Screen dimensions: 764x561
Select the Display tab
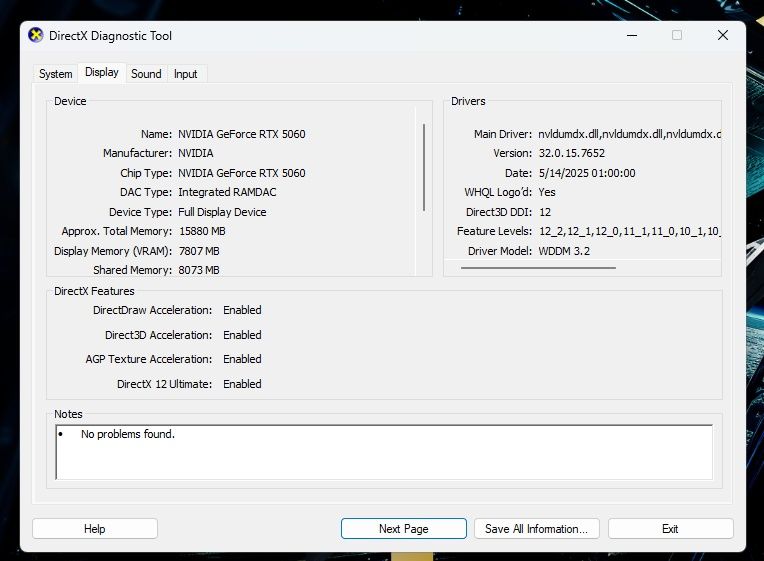102,72
